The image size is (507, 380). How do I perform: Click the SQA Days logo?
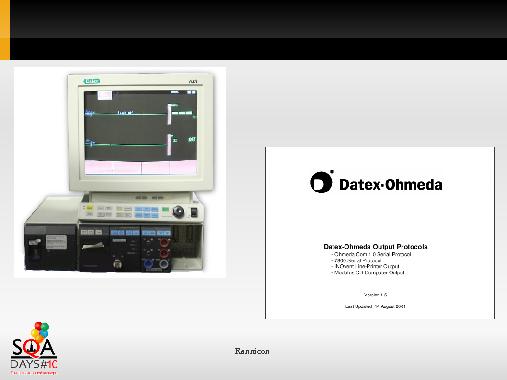[34, 348]
